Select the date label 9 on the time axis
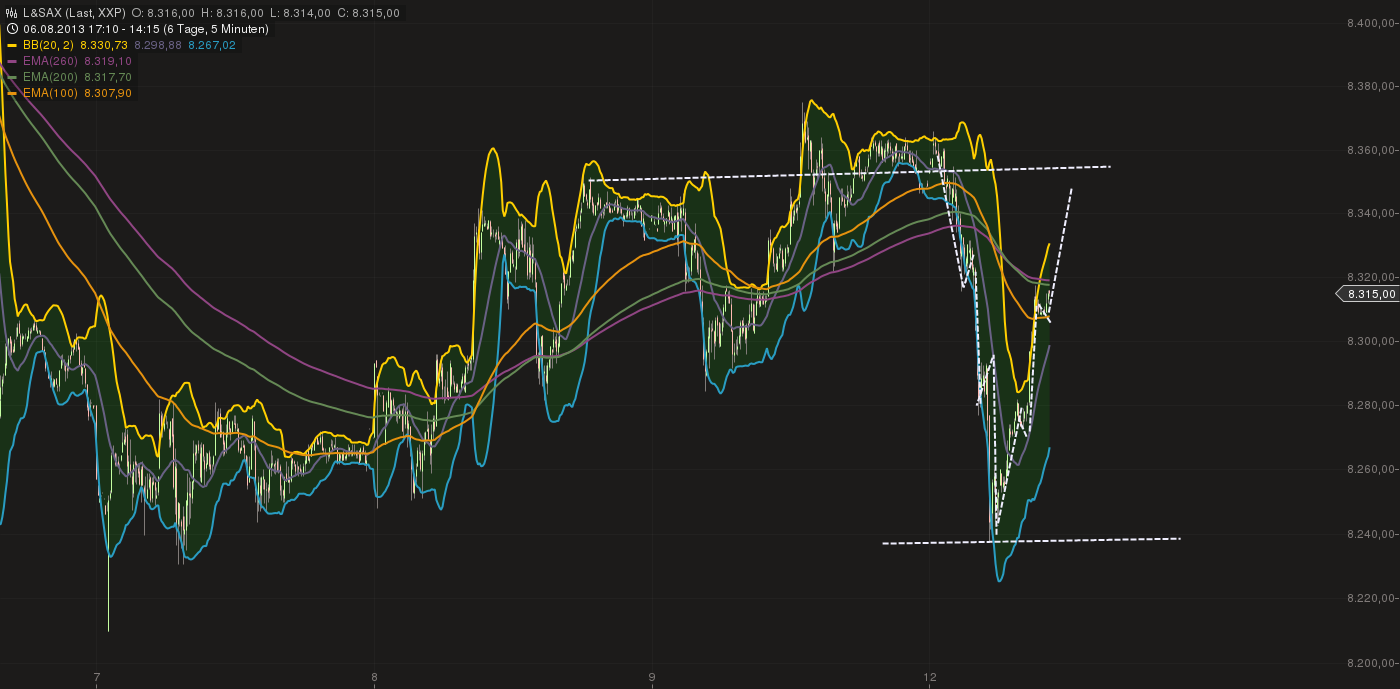Image resolution: width=1400 pixels, height=689 pixels. point(653,675)
